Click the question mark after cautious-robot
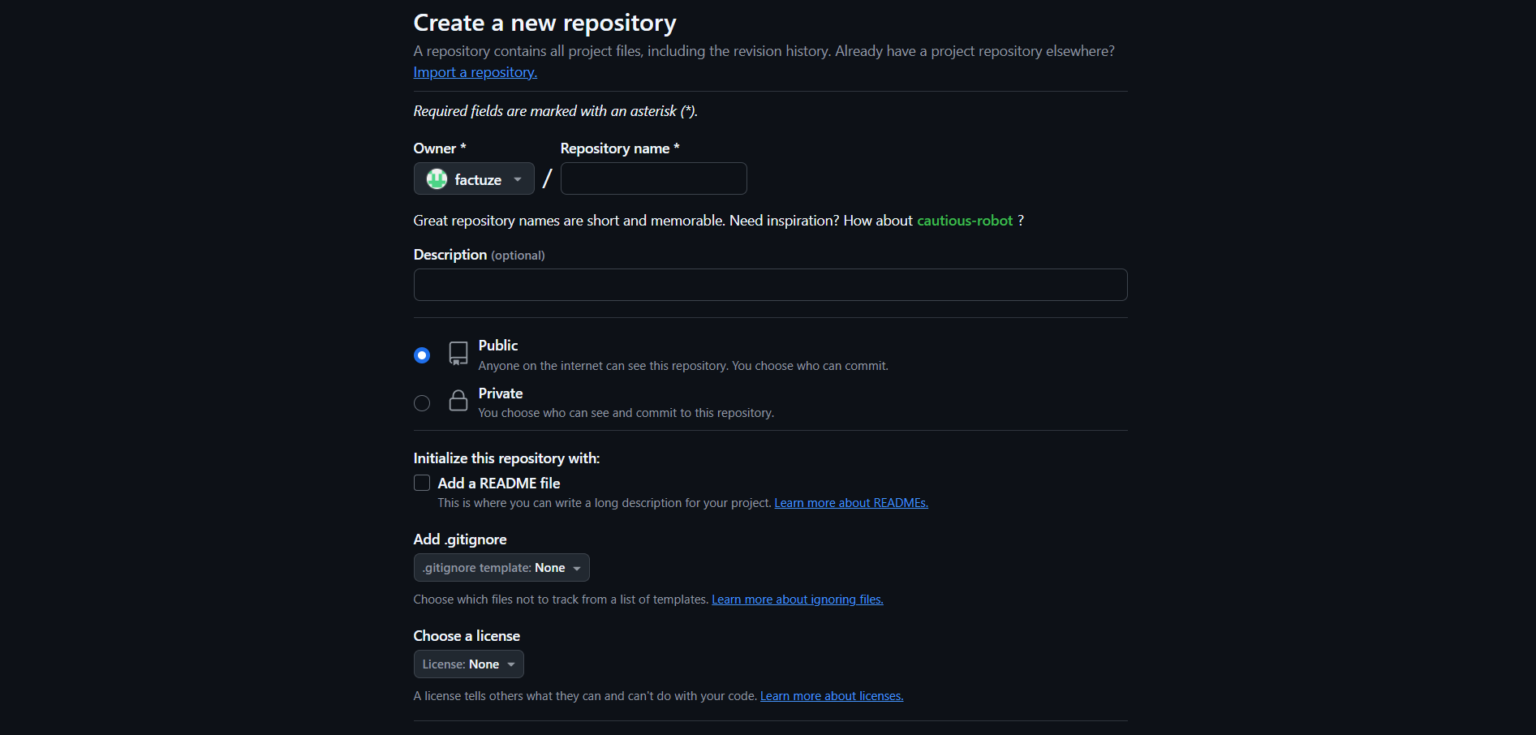This screenshot has height=735, width=1536. 1021,220
